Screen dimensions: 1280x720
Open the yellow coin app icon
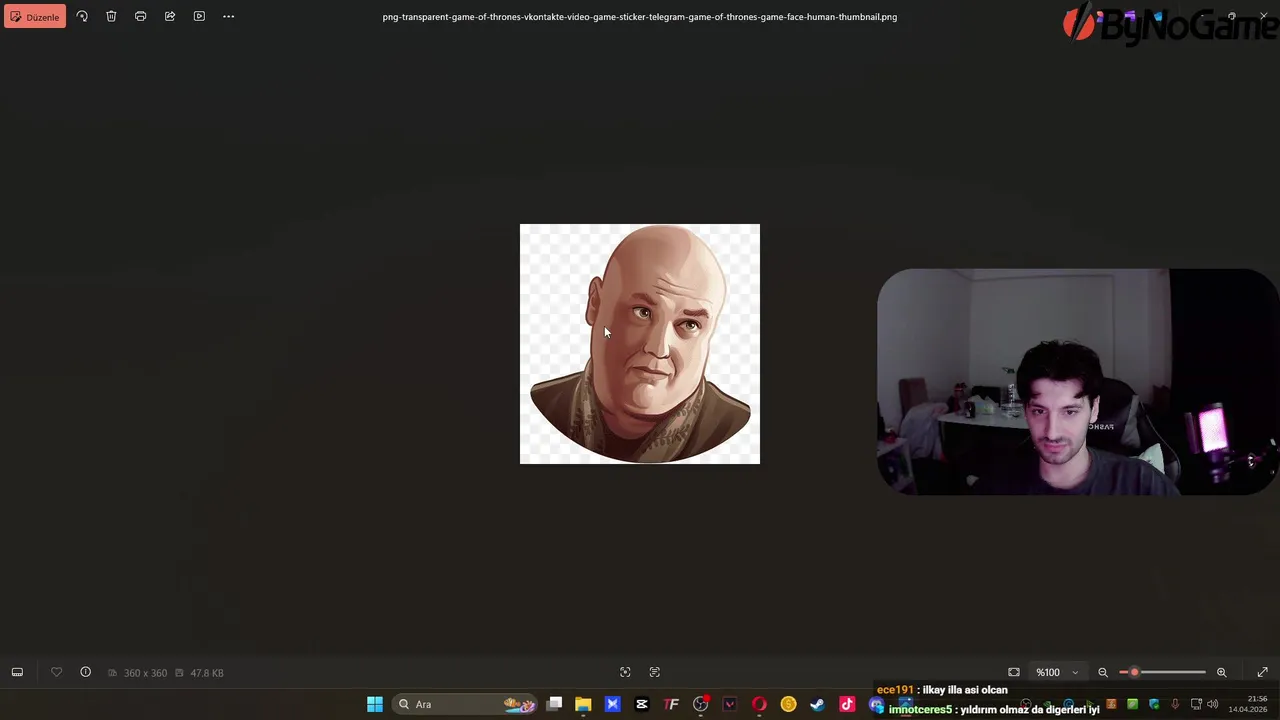tap(789, 705)
